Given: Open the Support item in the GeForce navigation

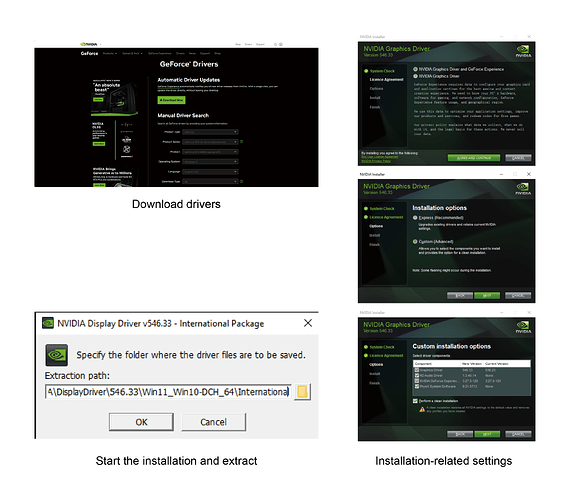Looking at the screenshot, I should point(205,54).
